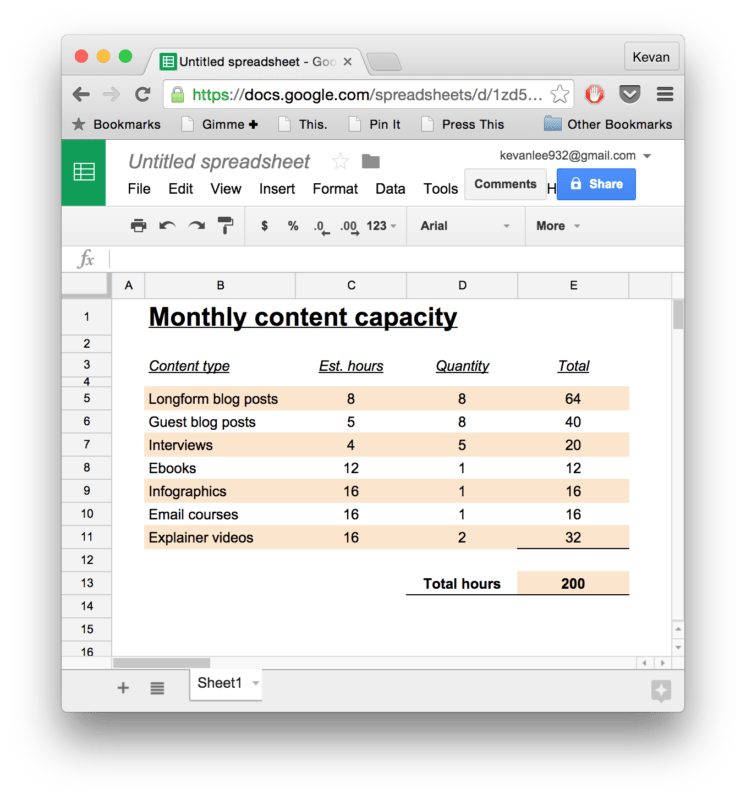Increase decimal places
Screen dimensions: 746x800
[x=348, y=225]
